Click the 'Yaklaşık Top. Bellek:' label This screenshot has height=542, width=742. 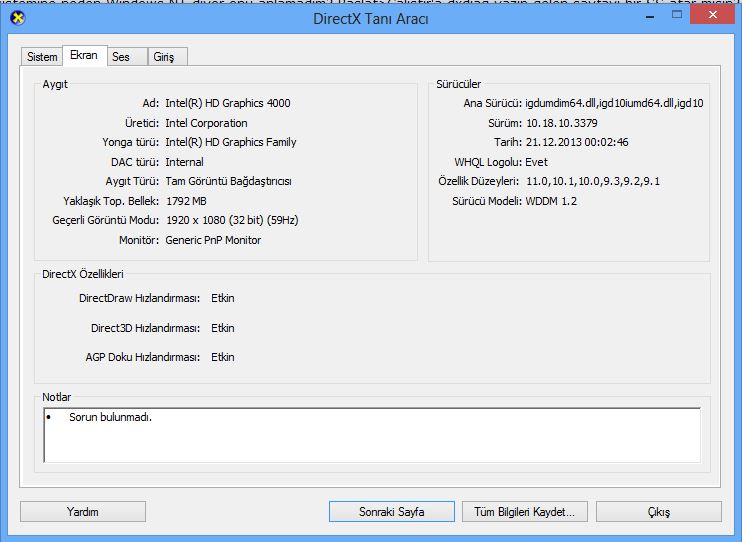(111, 201)
